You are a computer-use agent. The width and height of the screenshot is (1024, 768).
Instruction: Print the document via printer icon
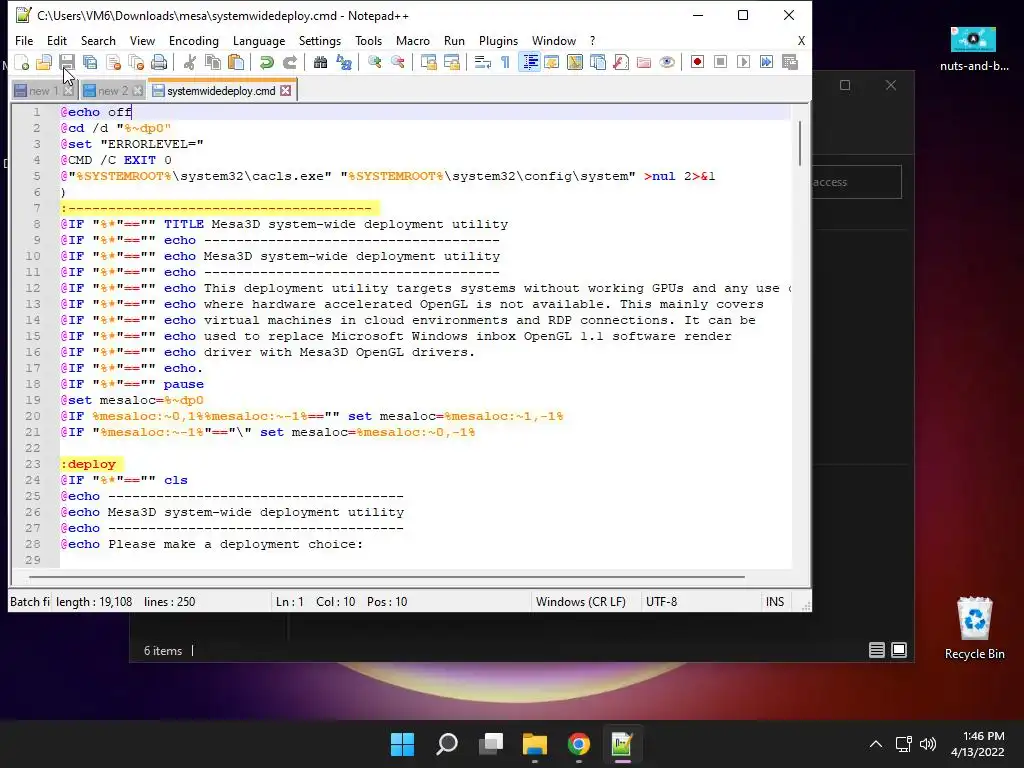point(159,62)
